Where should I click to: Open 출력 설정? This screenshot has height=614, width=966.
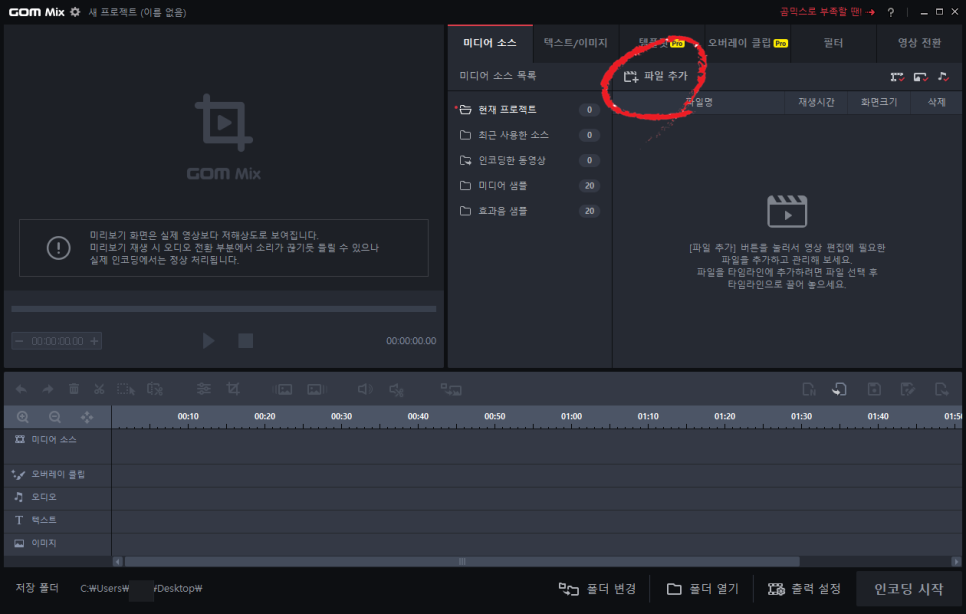click(x=803, y=589)
